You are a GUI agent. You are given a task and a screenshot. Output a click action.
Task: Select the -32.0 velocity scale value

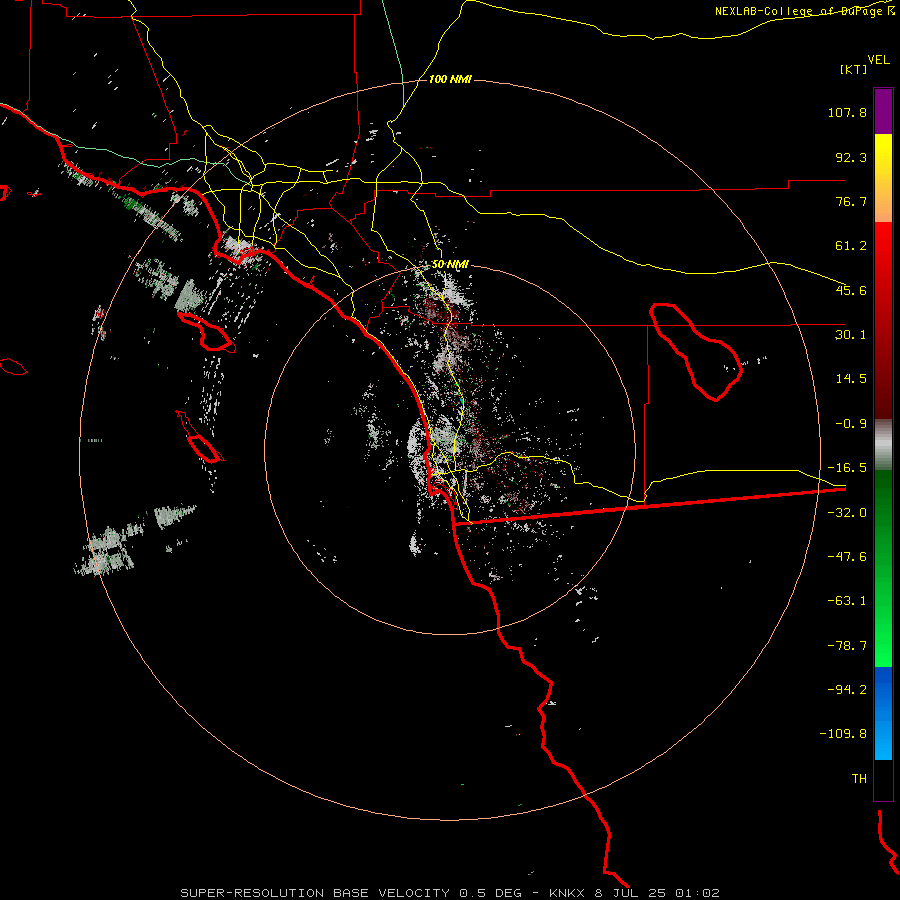(847, 513)
